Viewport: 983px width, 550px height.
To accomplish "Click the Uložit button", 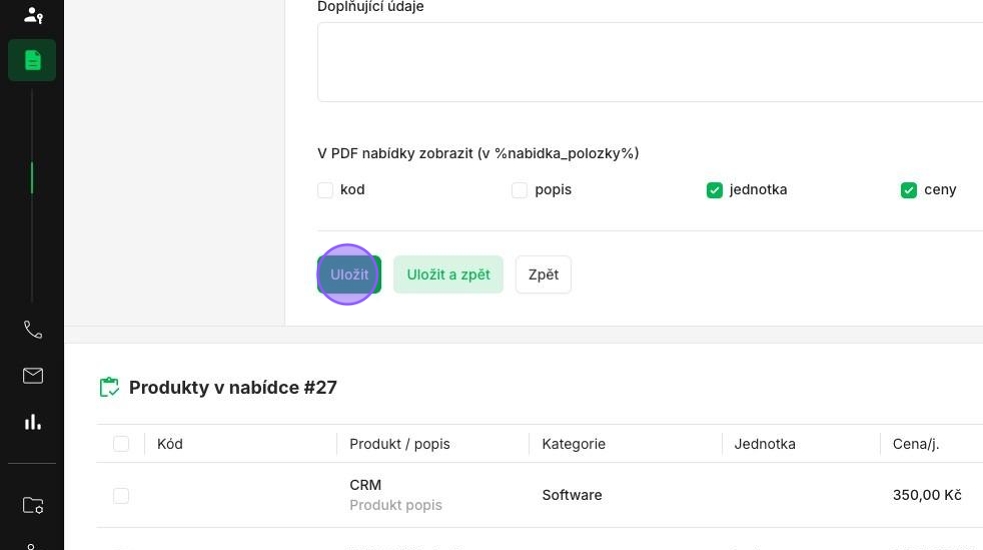I will pos(349,275).
